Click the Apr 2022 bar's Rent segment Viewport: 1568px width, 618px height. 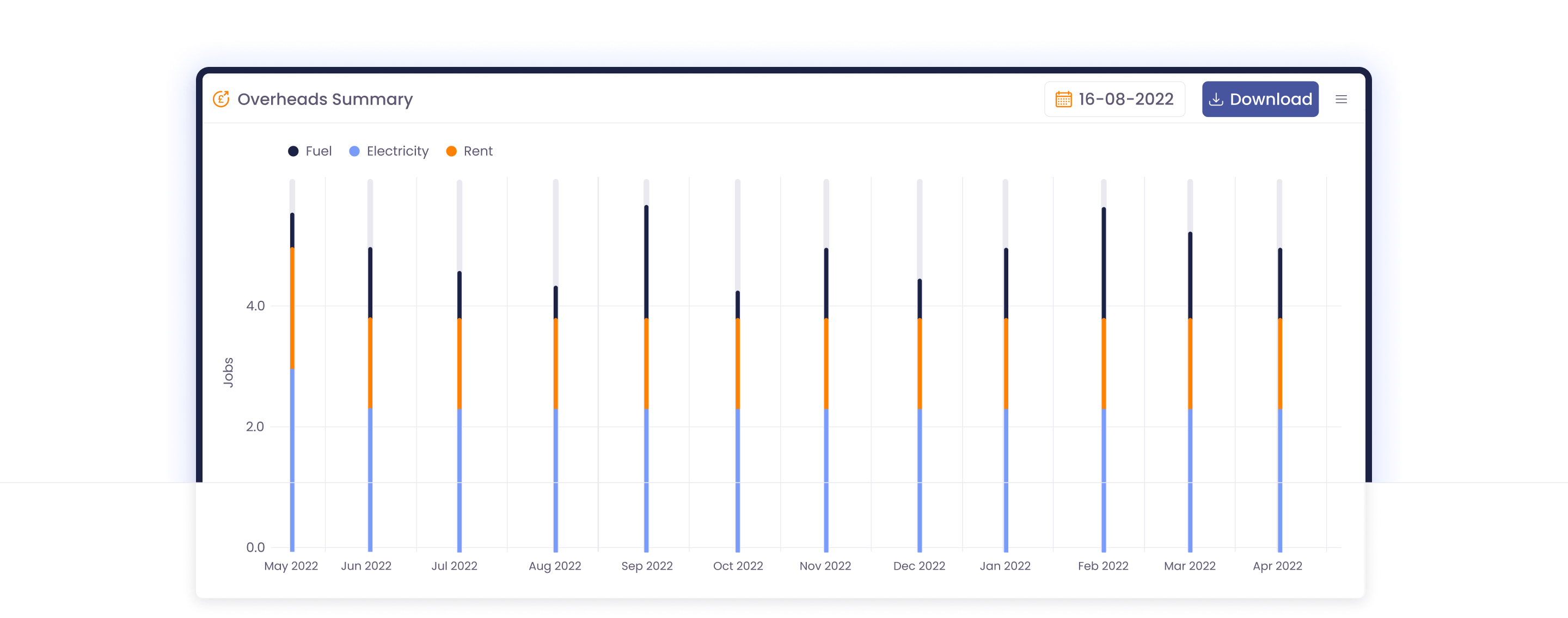tap(1279, 363)
